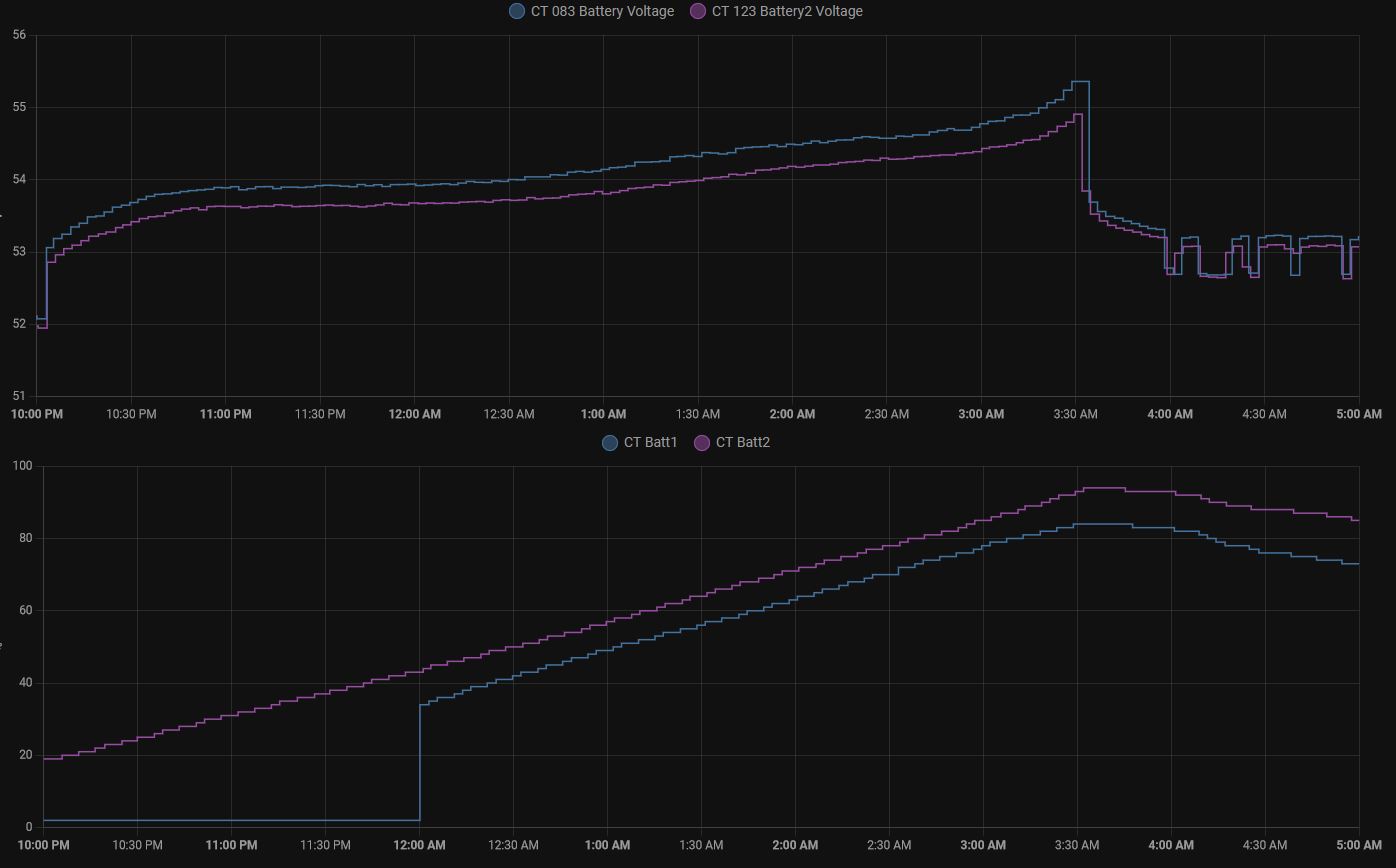
Task: Click 10:00 PM tick on voltage chart
Action: point(37,414)
